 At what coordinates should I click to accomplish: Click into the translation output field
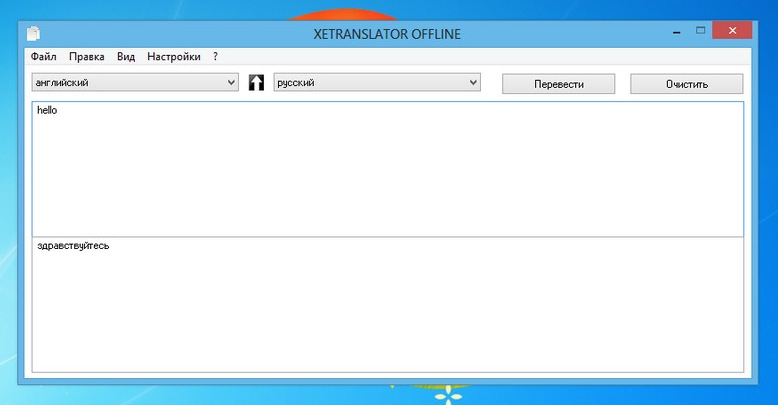point(388,305)
